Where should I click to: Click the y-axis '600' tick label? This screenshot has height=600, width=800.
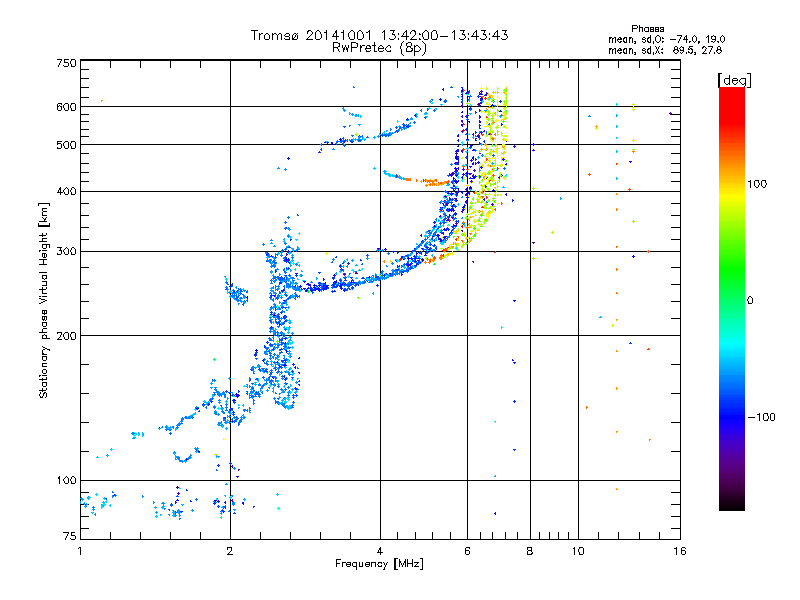pyautogui.click(x=66, y=107)
